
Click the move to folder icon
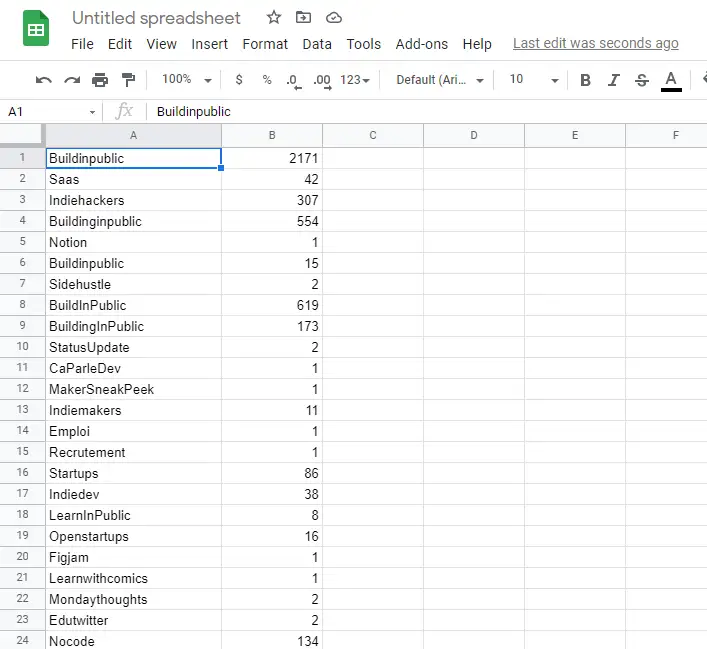coord(304,18)
